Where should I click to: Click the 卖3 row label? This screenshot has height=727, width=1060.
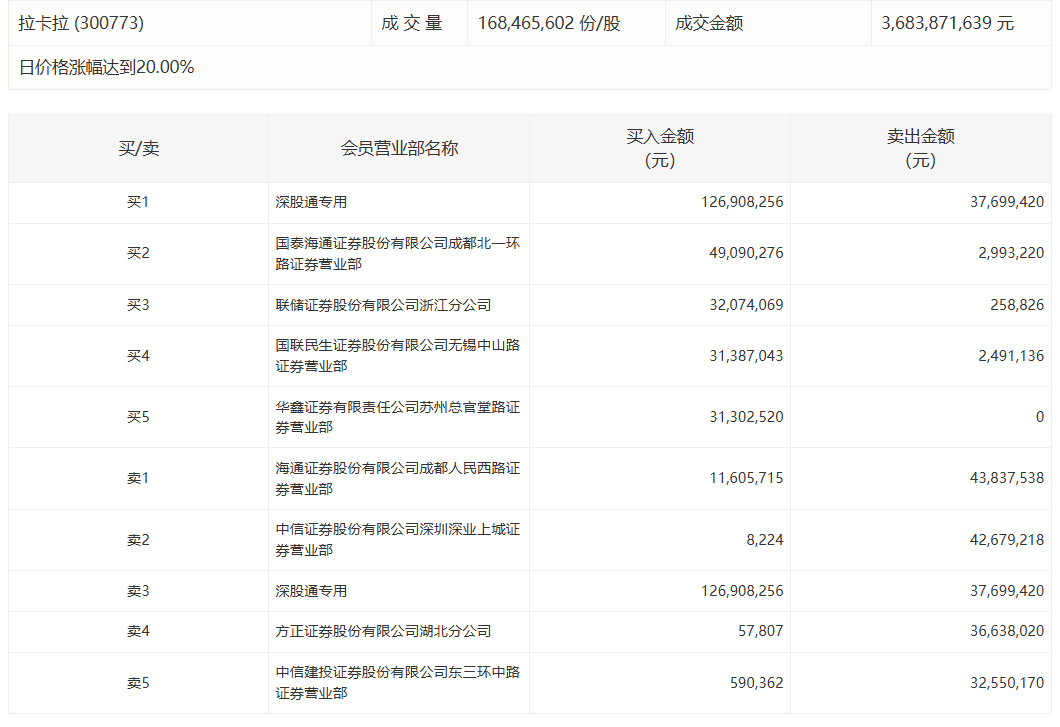coord(138,591)
